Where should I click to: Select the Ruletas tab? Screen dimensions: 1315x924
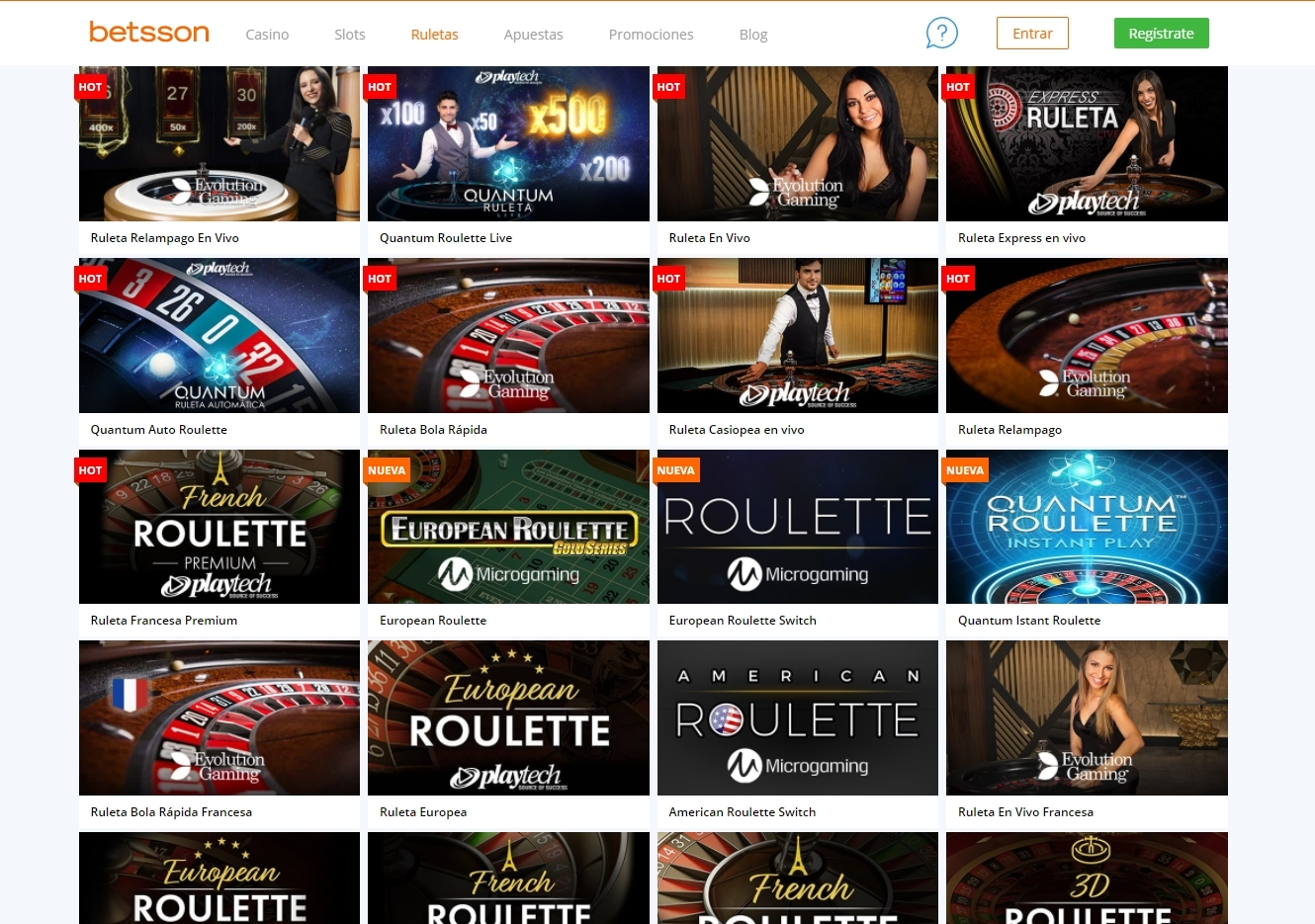[435, 35]
